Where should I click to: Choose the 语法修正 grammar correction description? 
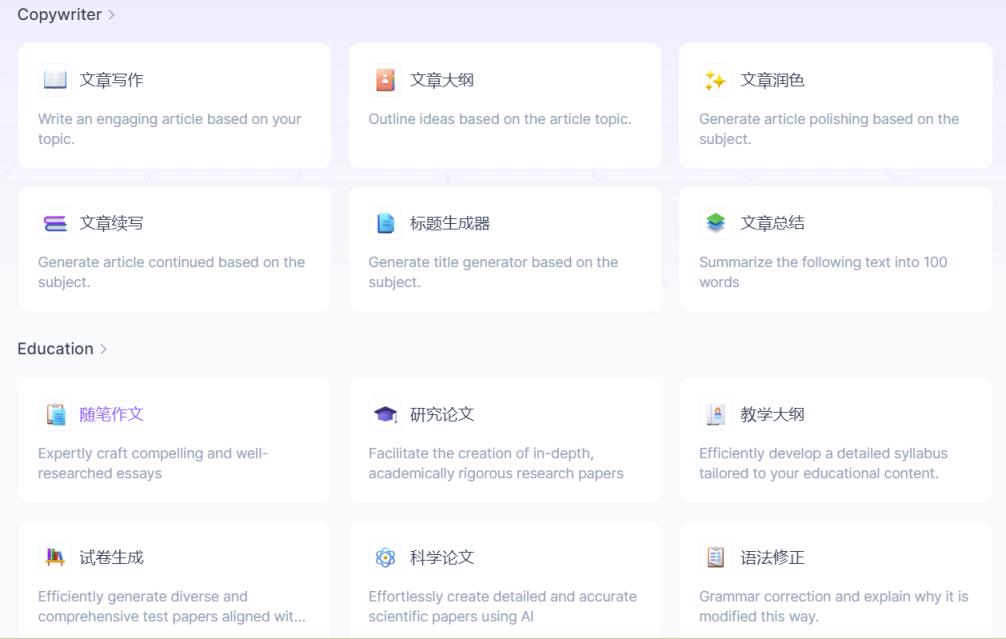(833, 606)
